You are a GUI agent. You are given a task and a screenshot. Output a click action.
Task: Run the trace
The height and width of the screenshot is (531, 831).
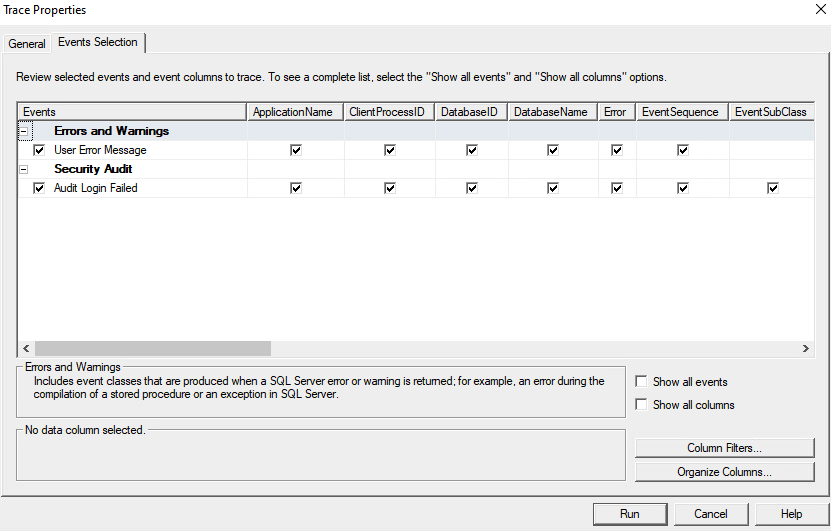(x=629, y=514)
